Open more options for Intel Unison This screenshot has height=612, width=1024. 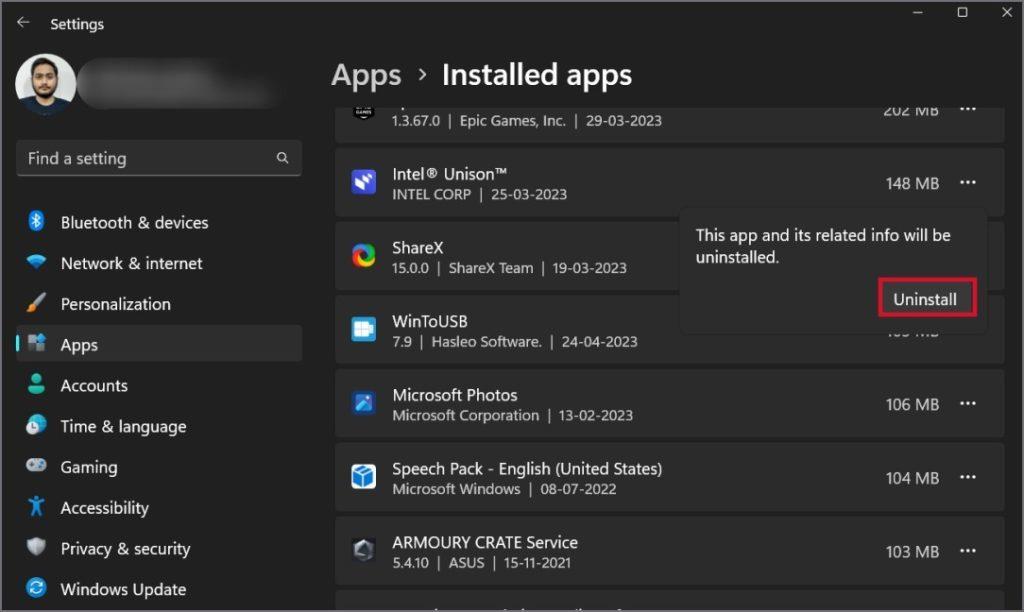[x=967, y=182]
